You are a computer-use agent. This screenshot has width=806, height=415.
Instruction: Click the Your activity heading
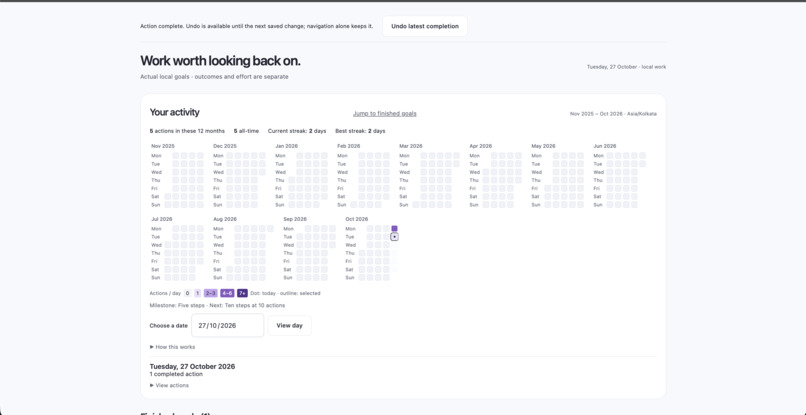coord(174,112)
